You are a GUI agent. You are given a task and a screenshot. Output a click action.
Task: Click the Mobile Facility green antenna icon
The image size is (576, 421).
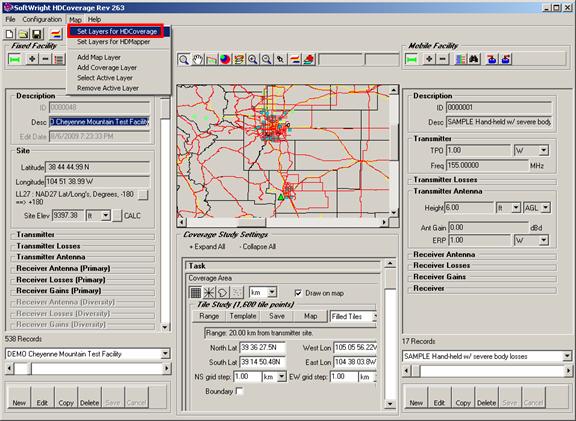(411, 59)
